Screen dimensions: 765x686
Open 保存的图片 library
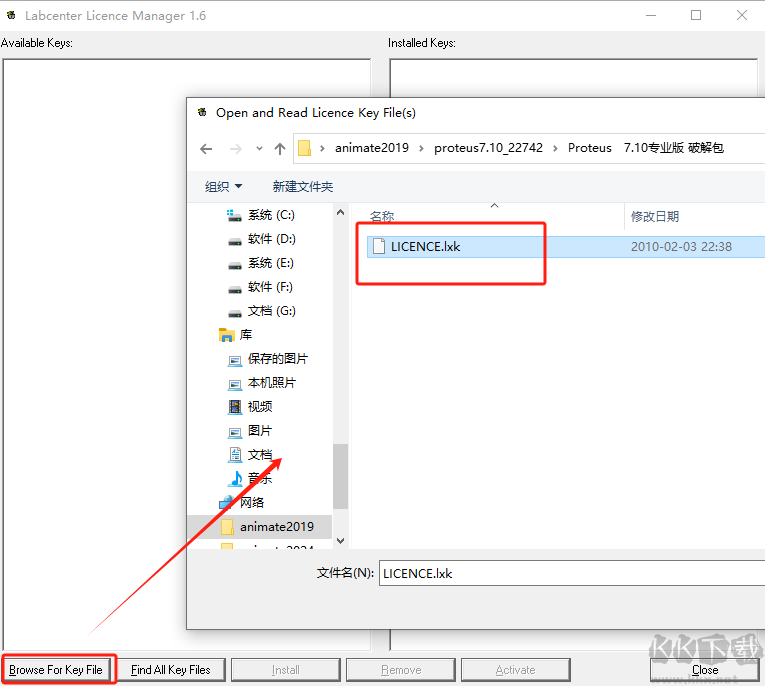tap(267, 359)
